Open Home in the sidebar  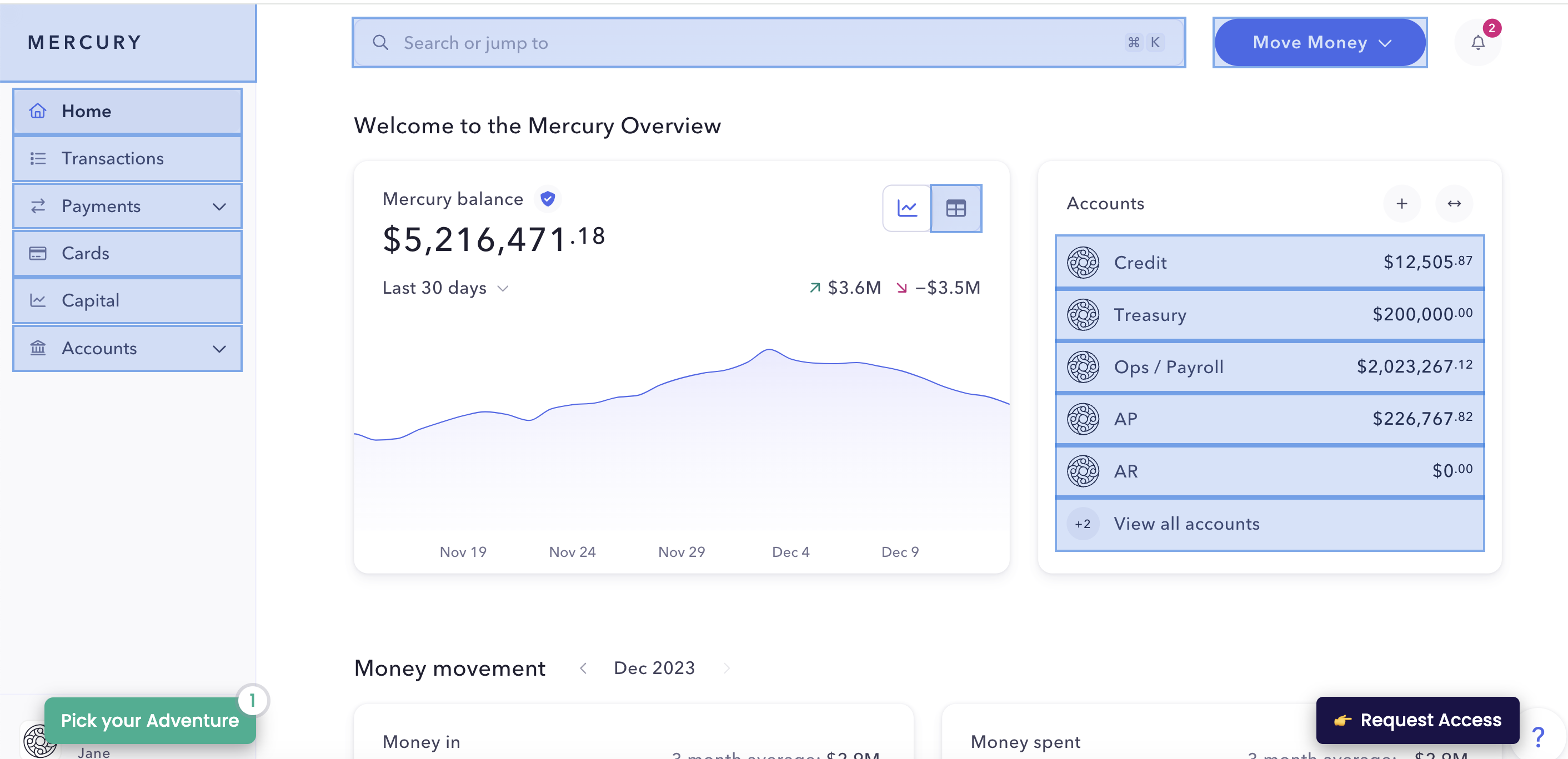pyautogui.click(x=127, y=112)
